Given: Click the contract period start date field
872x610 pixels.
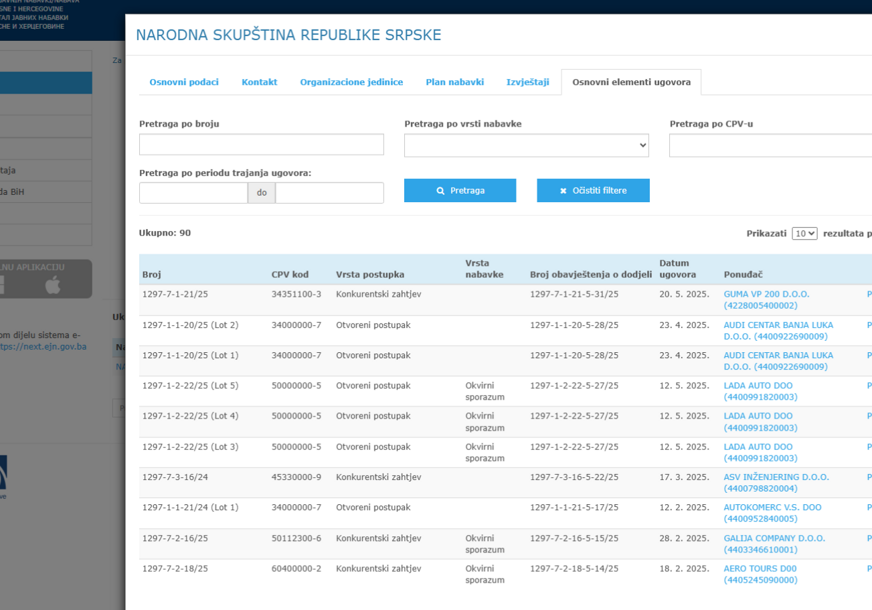Looking at the screenshot, I should [x=193, y=192].
